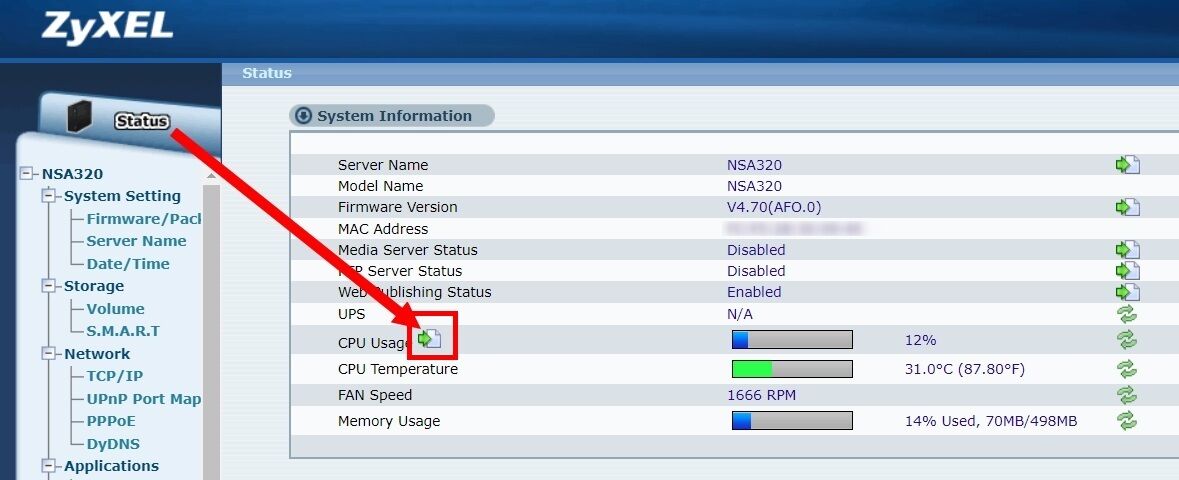
Task: Click the ZyXEL logo
Action: (107, 27)
